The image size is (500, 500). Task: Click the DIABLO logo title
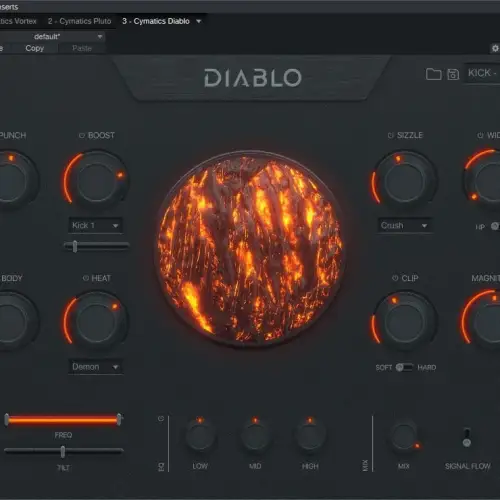(x=253, y=78)
